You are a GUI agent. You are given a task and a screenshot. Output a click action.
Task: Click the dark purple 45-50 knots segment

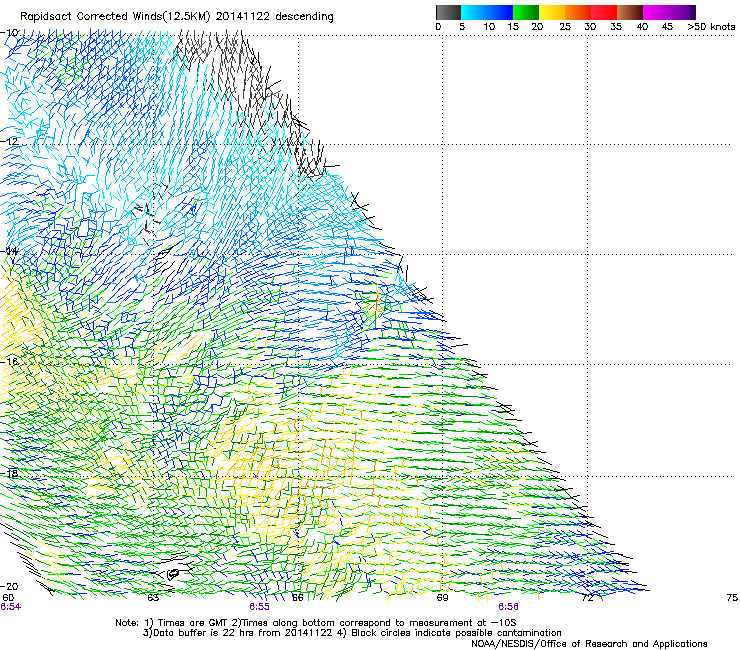(682, 12)
